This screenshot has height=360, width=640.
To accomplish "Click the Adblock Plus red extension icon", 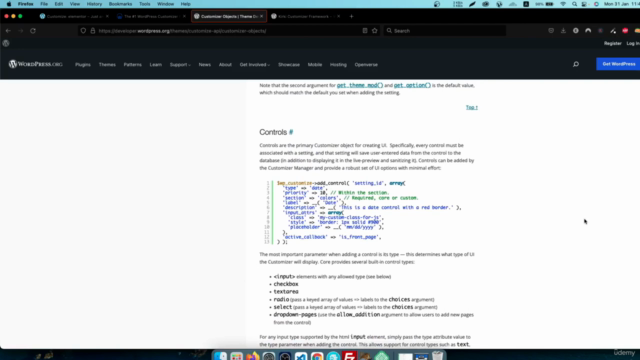I will click(625, 31).
